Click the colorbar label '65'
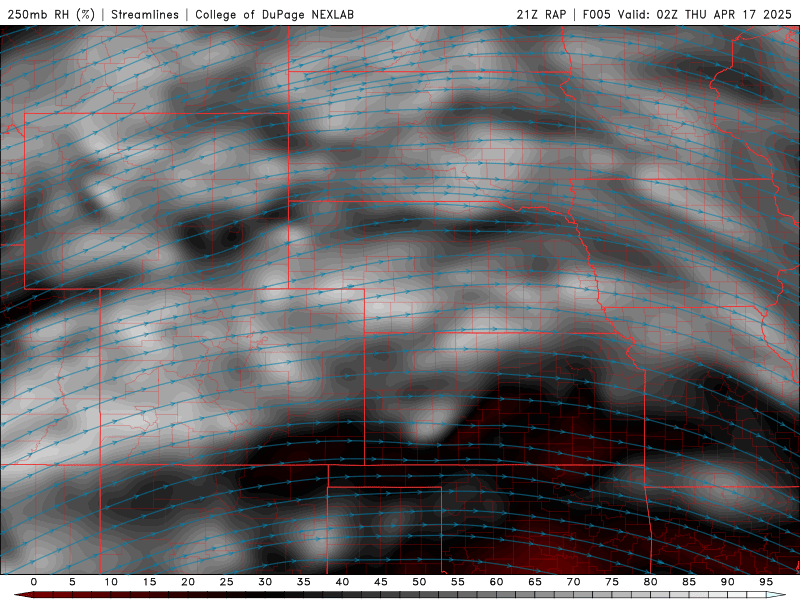Screen dimensions: 800x600 pos(535,582)
